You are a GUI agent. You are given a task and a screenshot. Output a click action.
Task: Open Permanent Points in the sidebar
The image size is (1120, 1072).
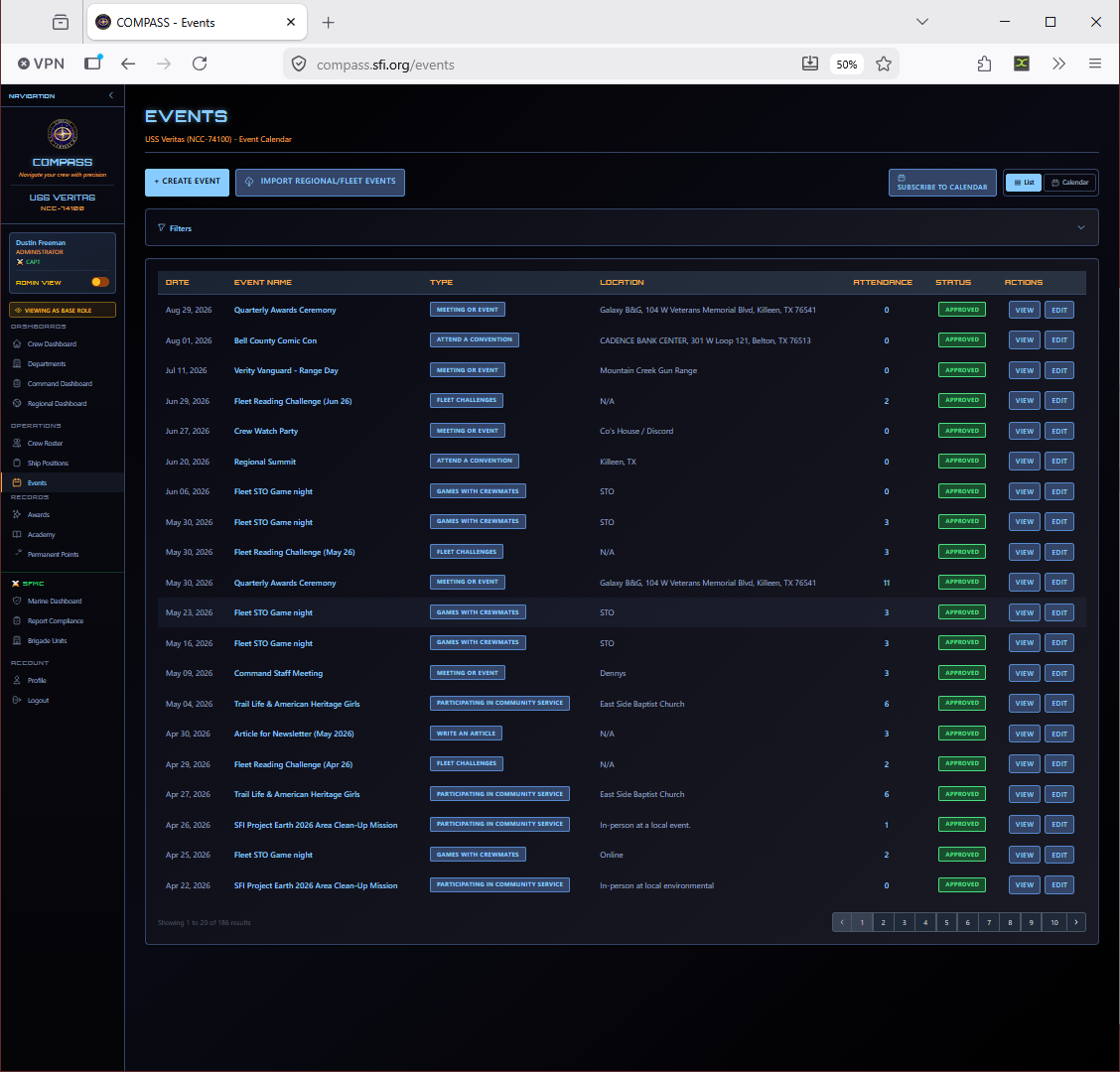[53, 554]
